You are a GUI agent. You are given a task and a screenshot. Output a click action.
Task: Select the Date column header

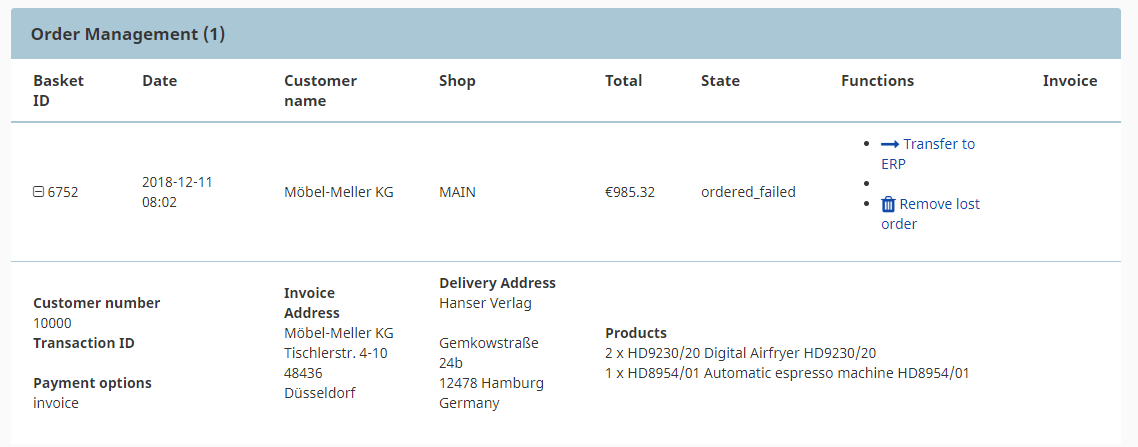[160, 81]
